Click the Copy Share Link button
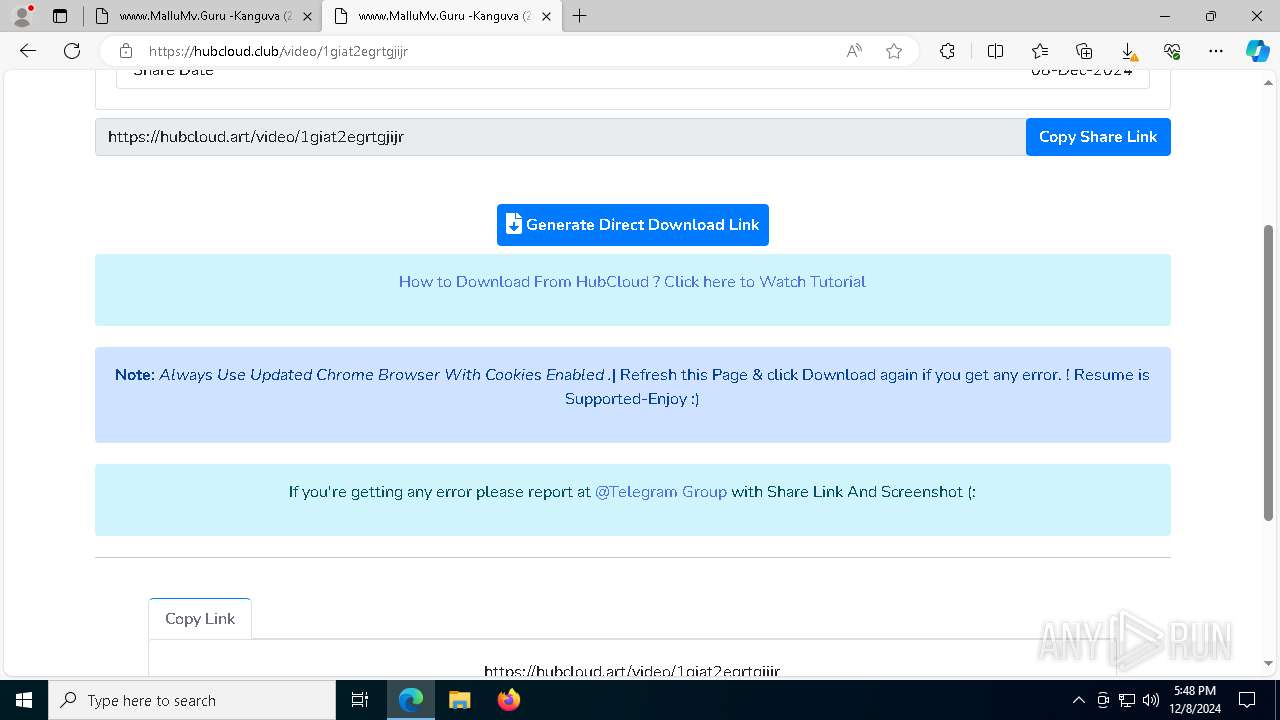This screenshot has width=1280, height=720. click(x=1098, y=137)
